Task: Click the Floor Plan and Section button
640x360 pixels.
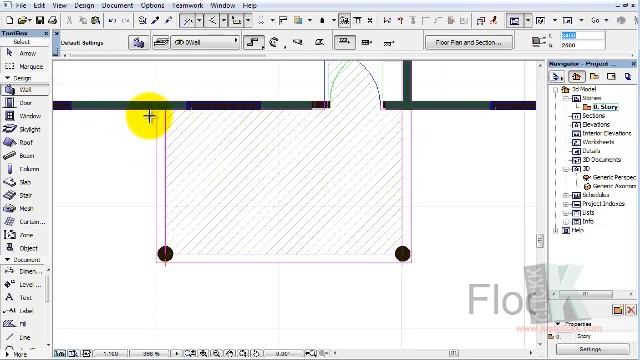Action: click(x=469, y=42)
